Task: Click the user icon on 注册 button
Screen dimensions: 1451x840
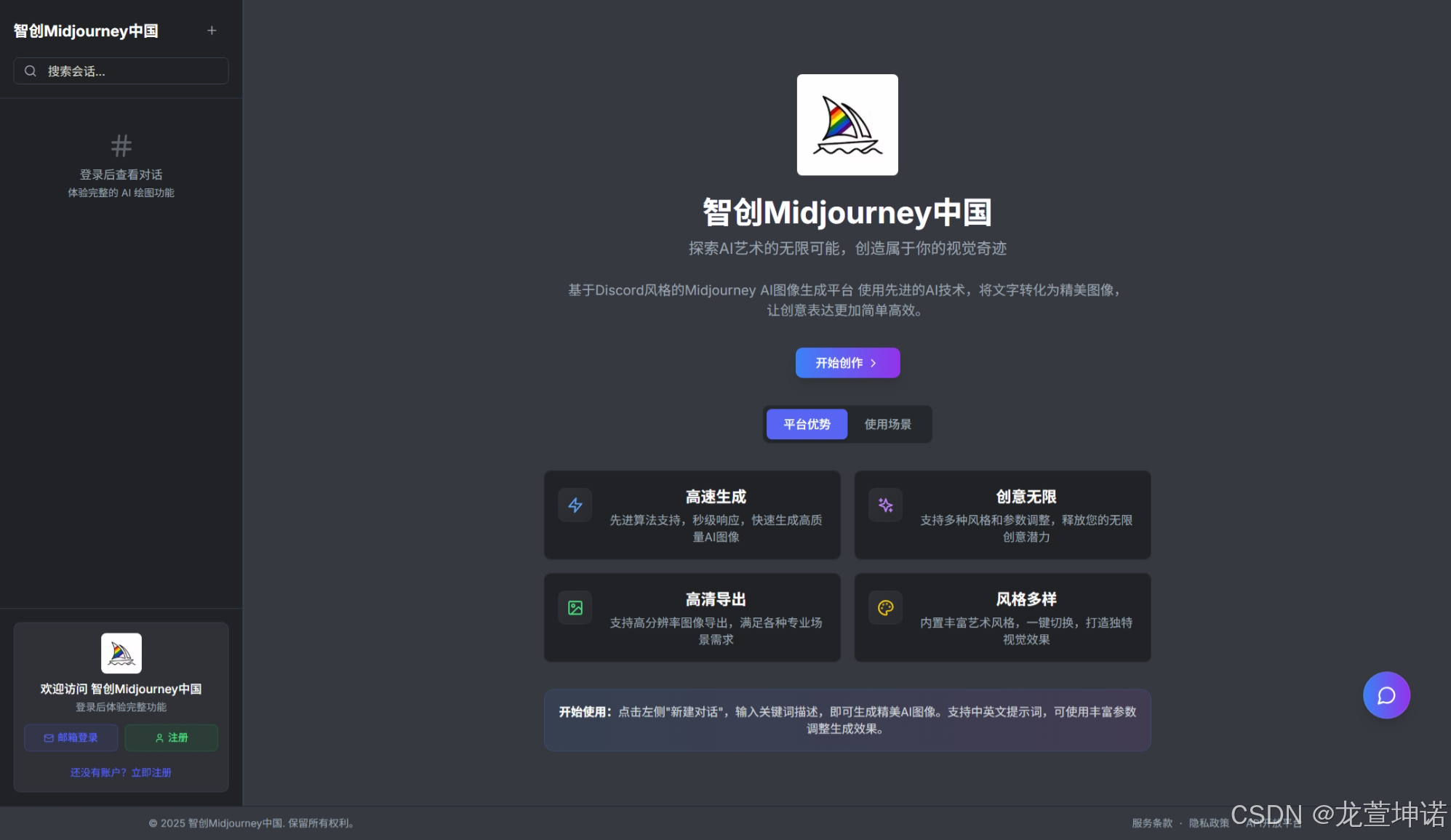Action: tap(159, 737)
